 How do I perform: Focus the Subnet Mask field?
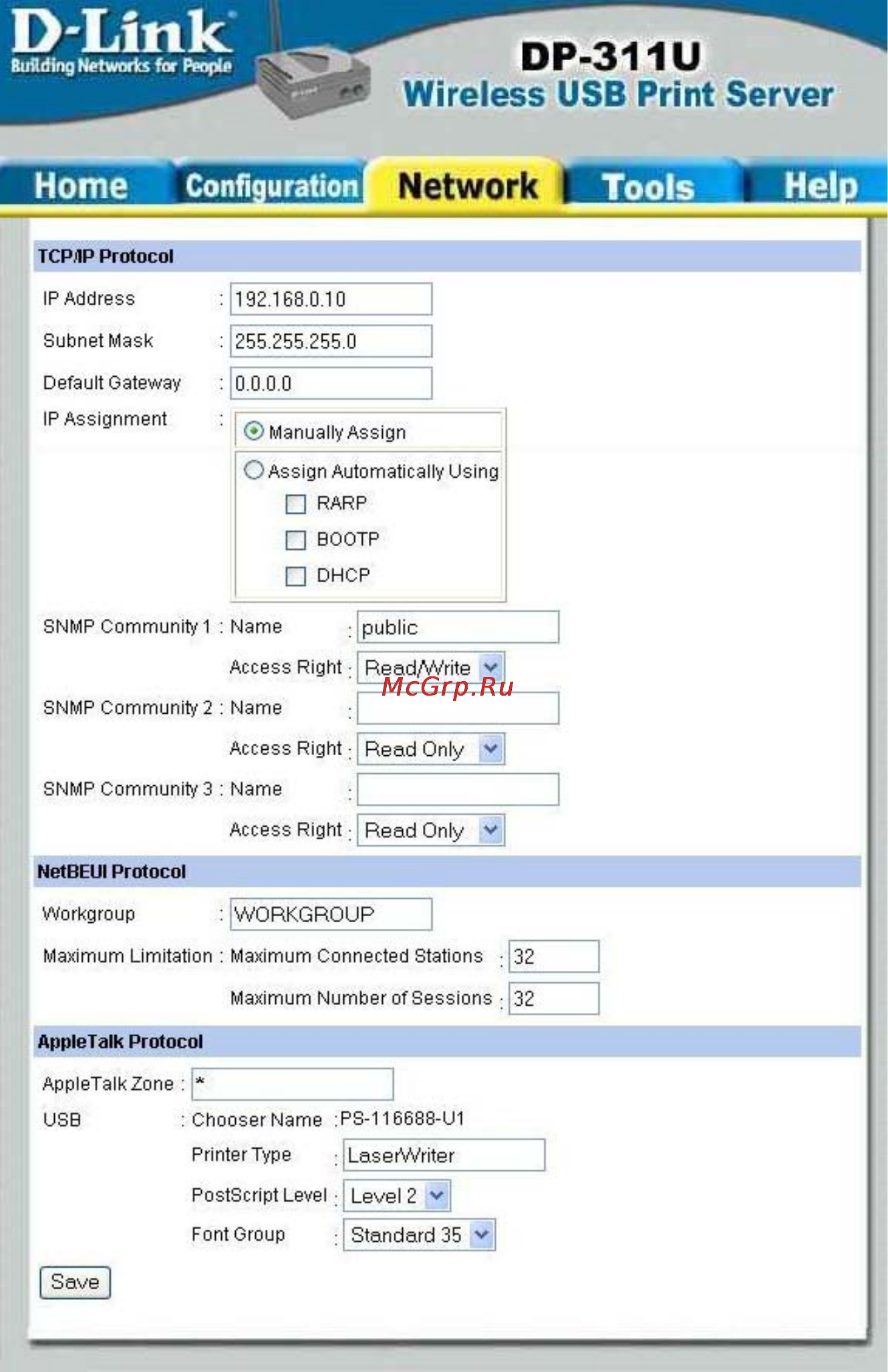click(x=331, y=341)
